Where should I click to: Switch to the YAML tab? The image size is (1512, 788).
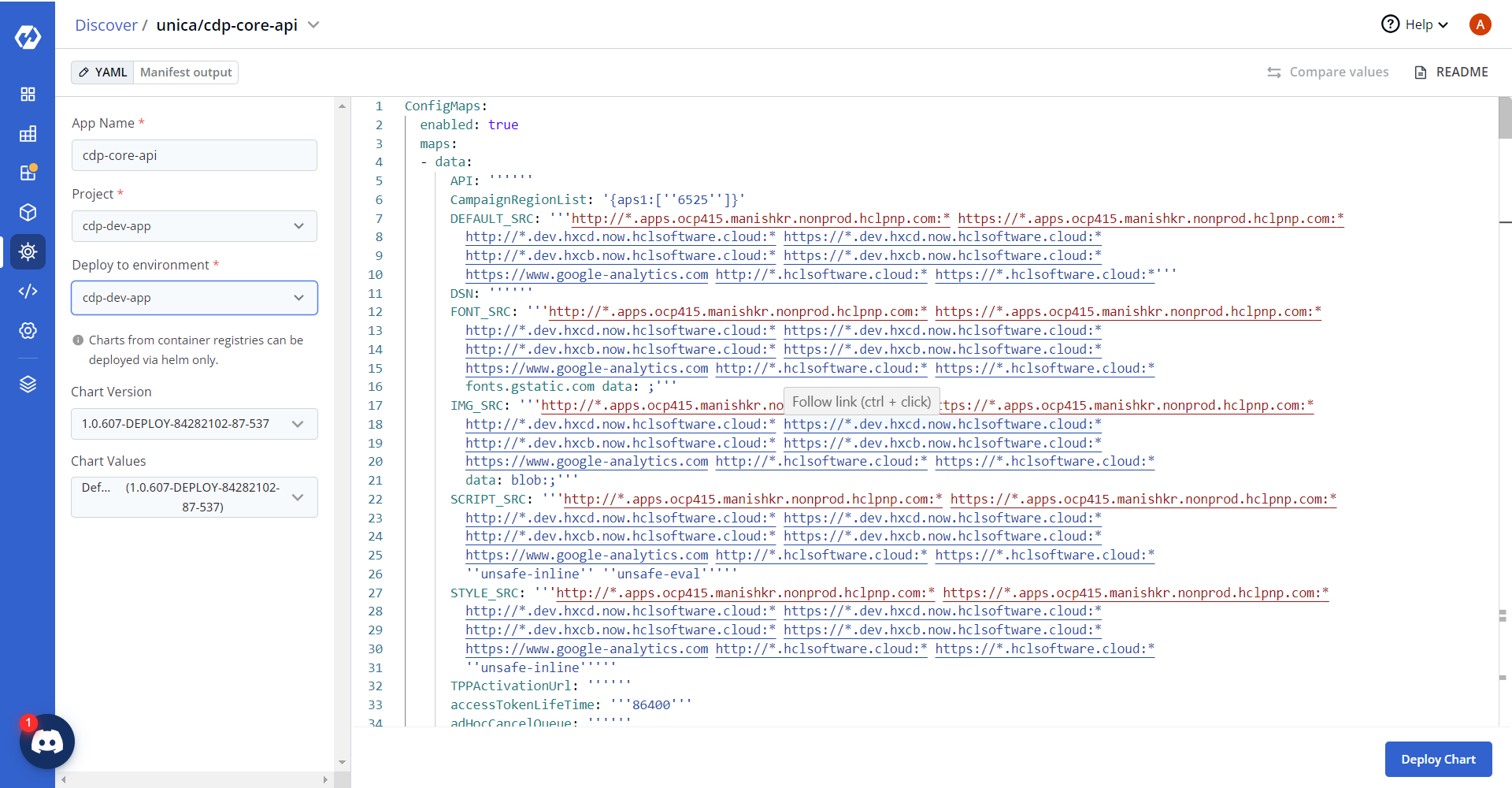(103, 72)
